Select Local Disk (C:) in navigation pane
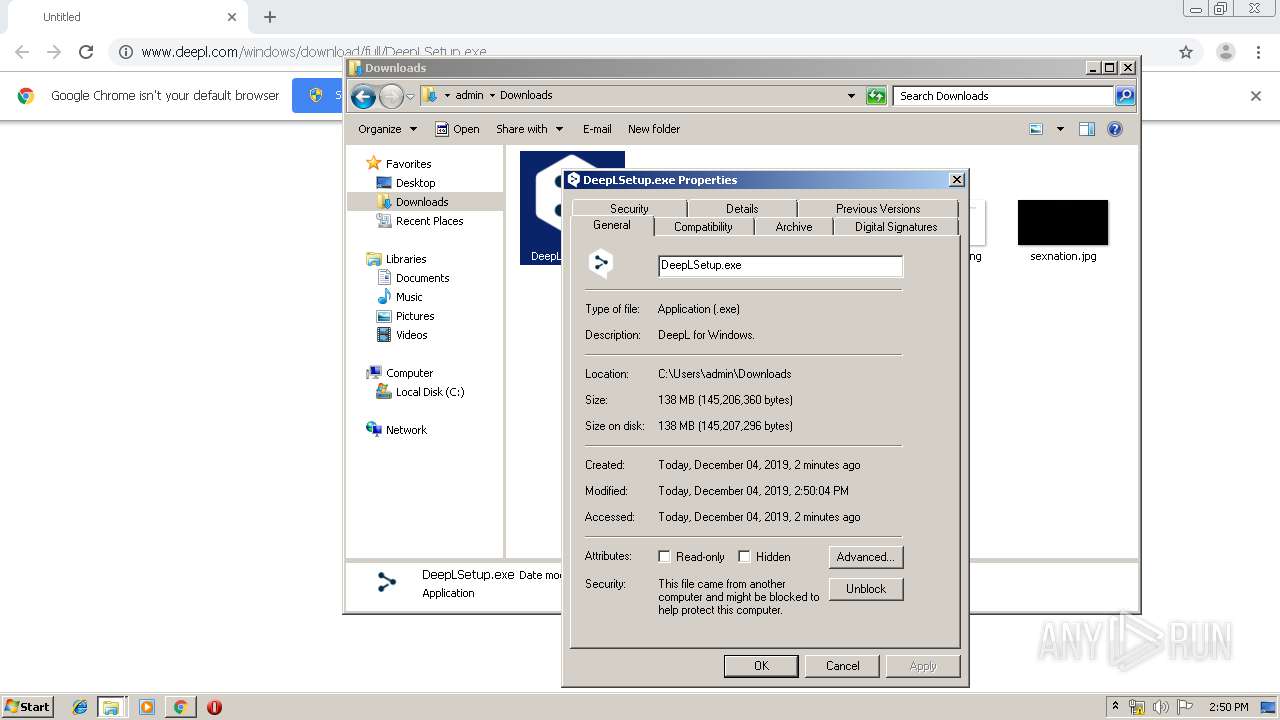The image size is (1280, 720). pos(429,392)
